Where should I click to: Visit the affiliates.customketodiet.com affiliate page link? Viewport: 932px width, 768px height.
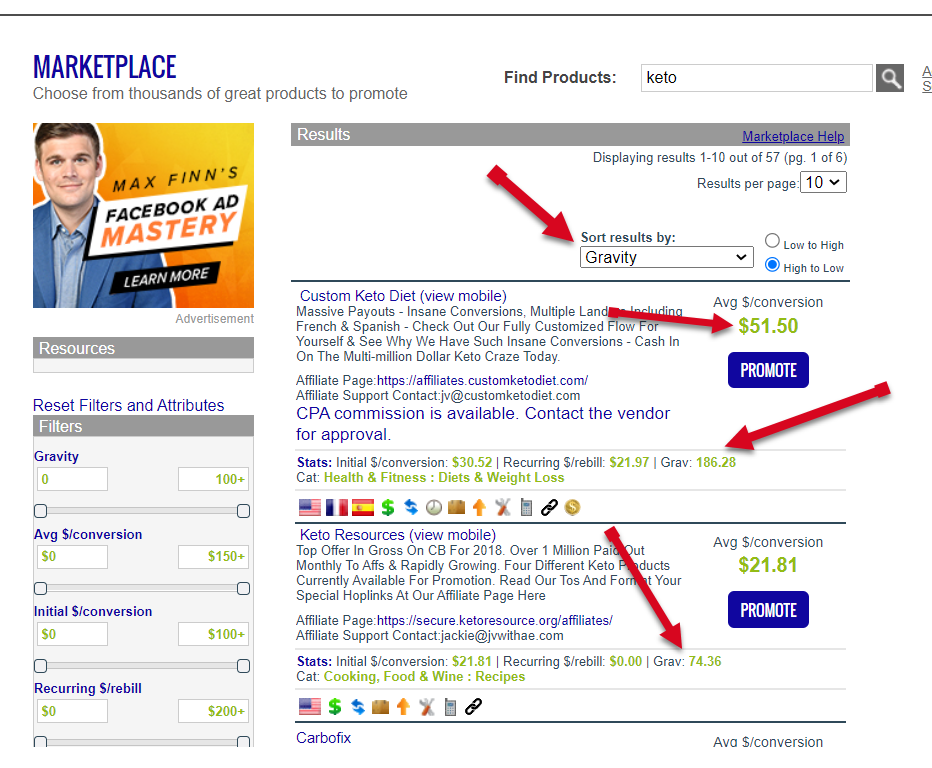tap(482, 380)
